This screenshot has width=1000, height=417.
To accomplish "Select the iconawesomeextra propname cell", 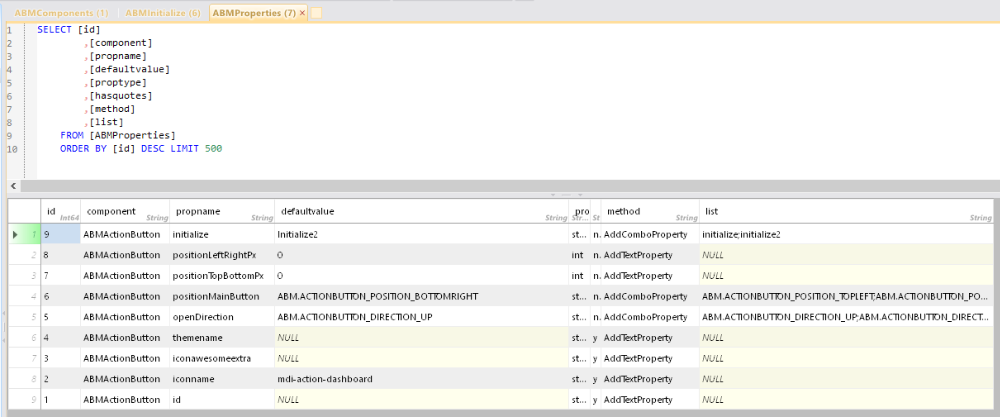I will click(x=222, y=358).
